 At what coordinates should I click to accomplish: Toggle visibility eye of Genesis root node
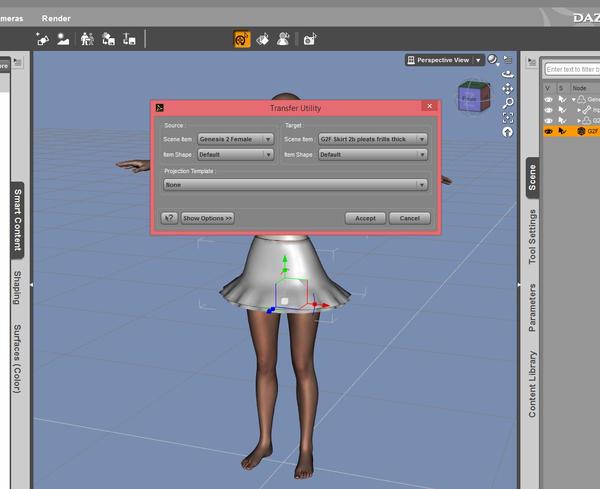click(548, 99)
